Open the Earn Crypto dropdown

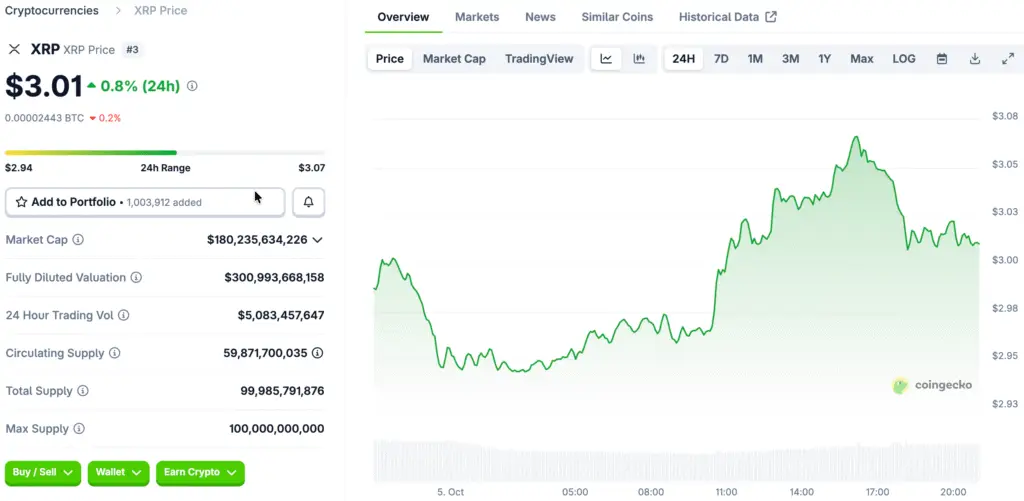(200, 472)
